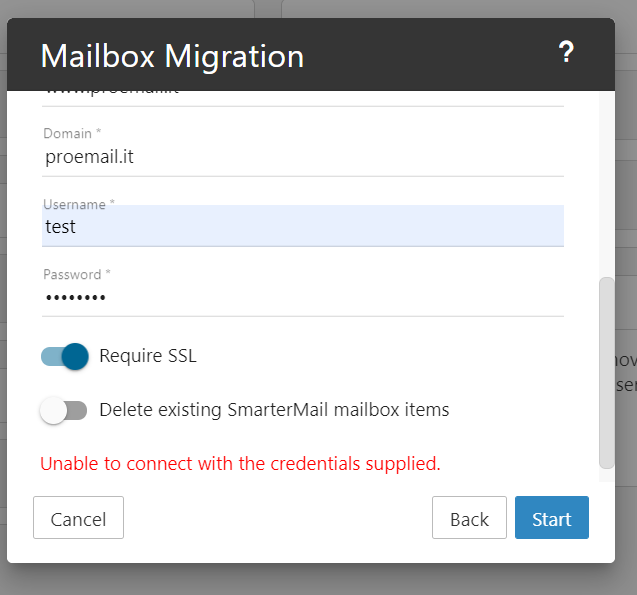This screenshot has width=637, height=595.
Task: Enable Delete existing SmarterMail mailbox items switch
Action: [x=65, y=410]
